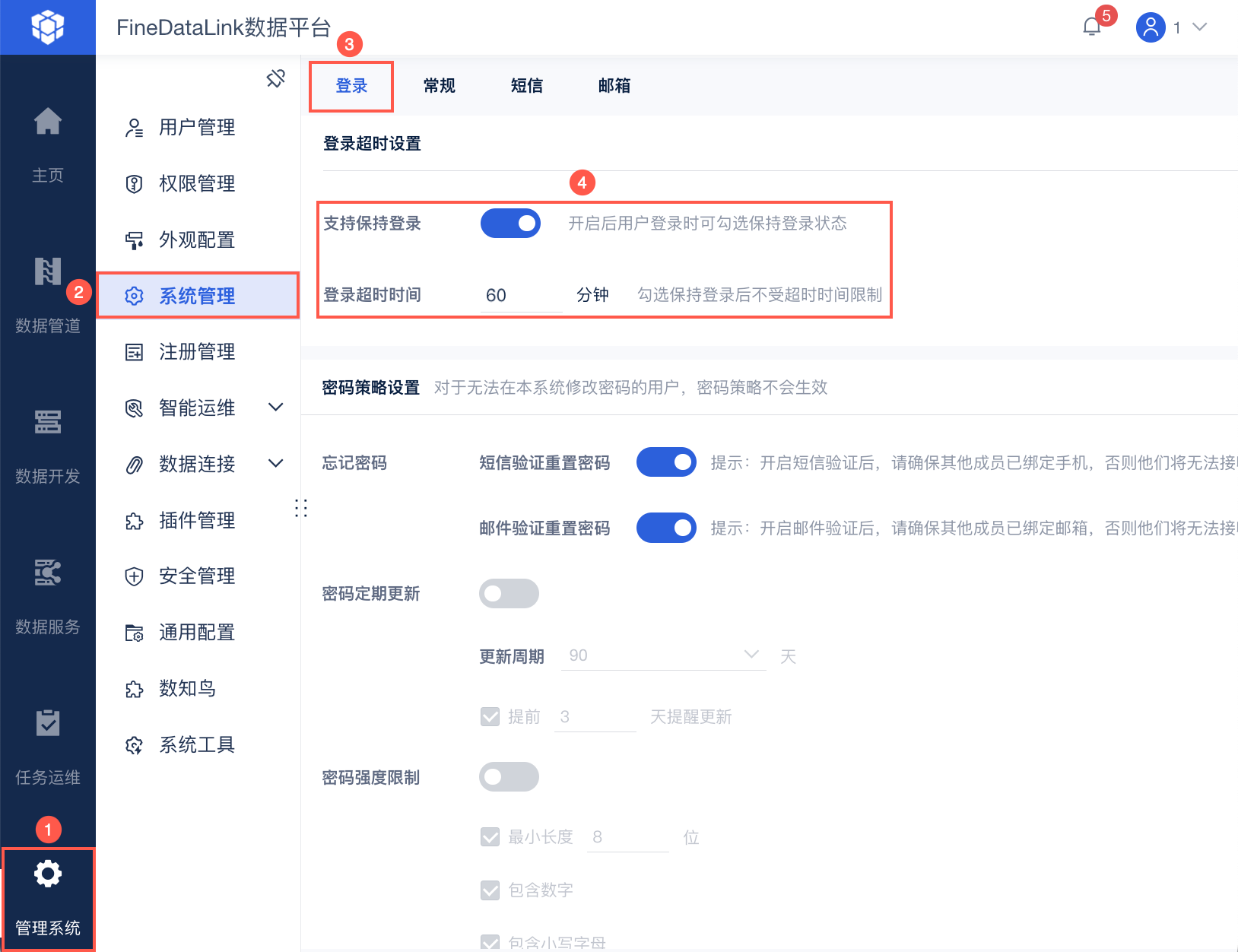Expand the 智能运维 submenu chevron
The width and height of the screenshot is (1238, 952).
click(x=276, y=408)
